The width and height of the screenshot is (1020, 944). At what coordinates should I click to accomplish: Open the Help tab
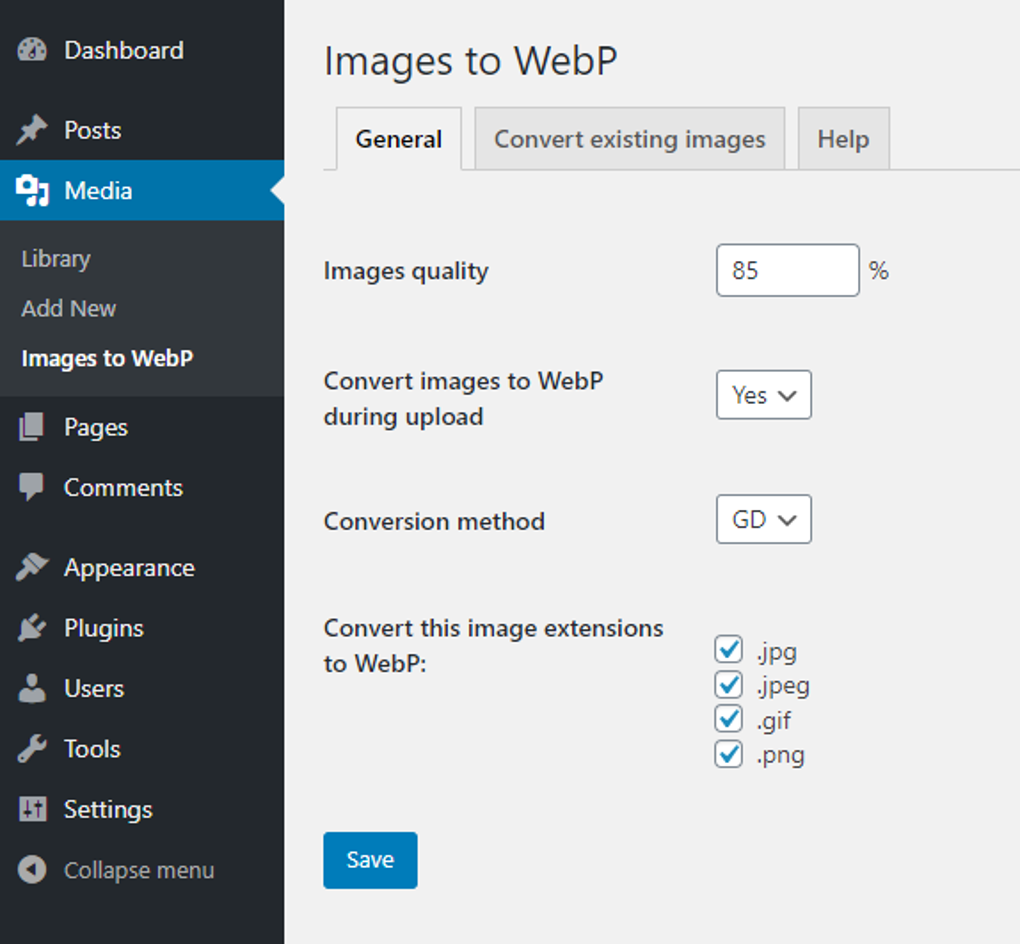[843, 138]
